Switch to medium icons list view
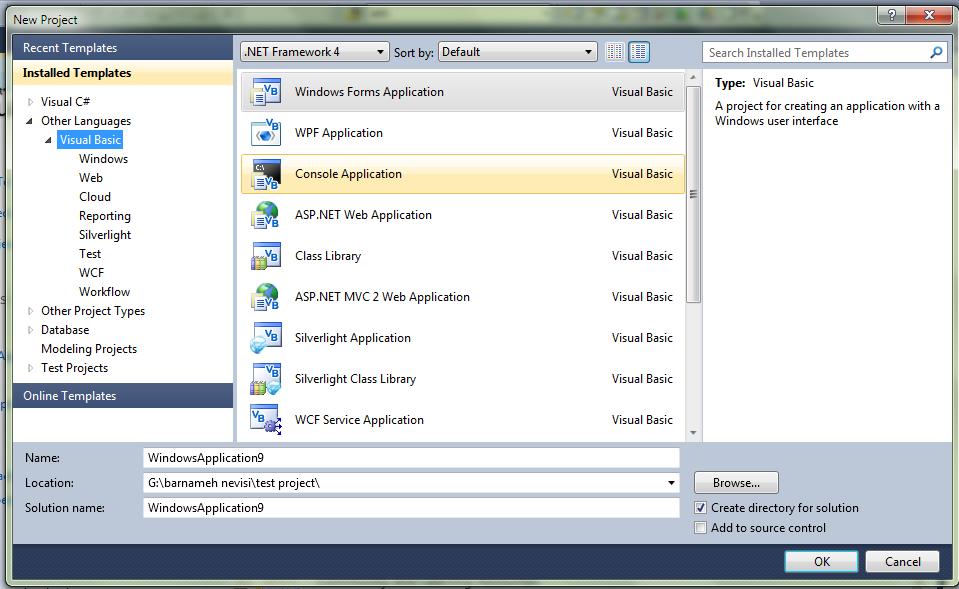The height and width of the screenshot is (589, 959). point(639,52)
